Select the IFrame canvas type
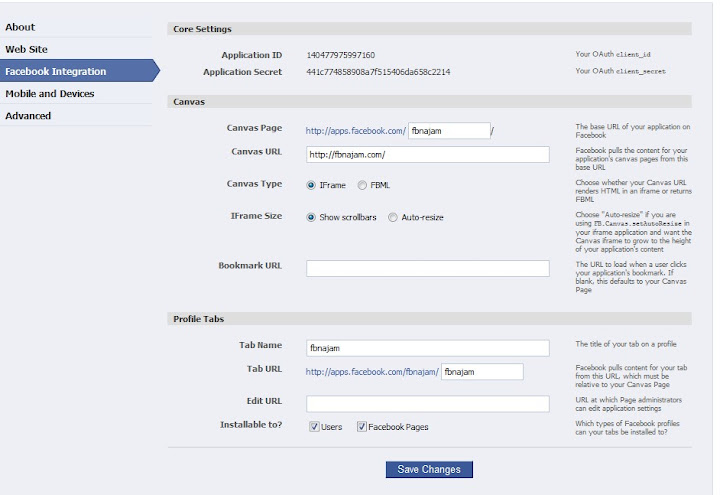Viewport: 720px width, 495px height. [311, 185]
